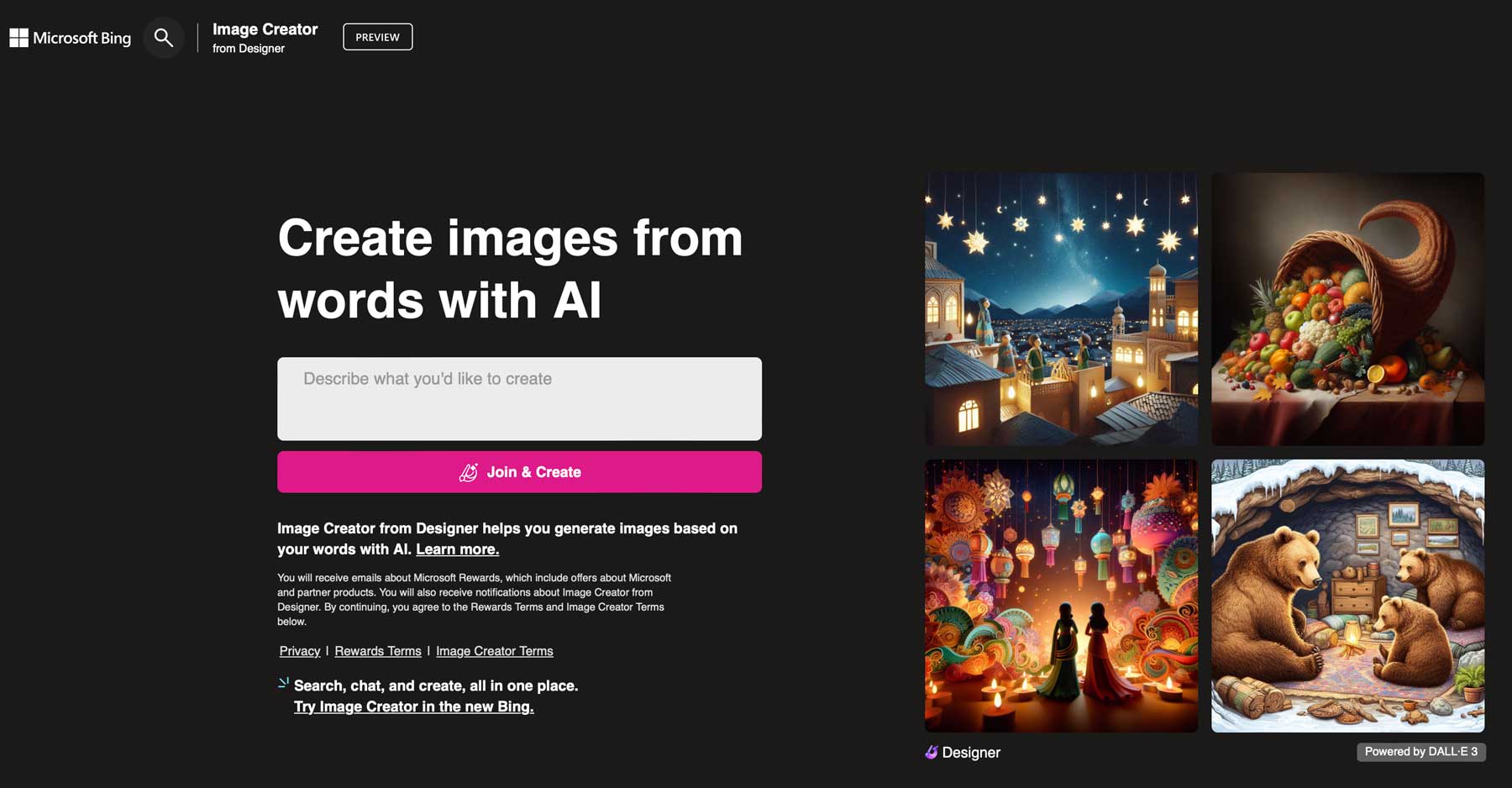Open the starry night rooftop example image
The image size is (1512, 788).
tap(1061, 308)
